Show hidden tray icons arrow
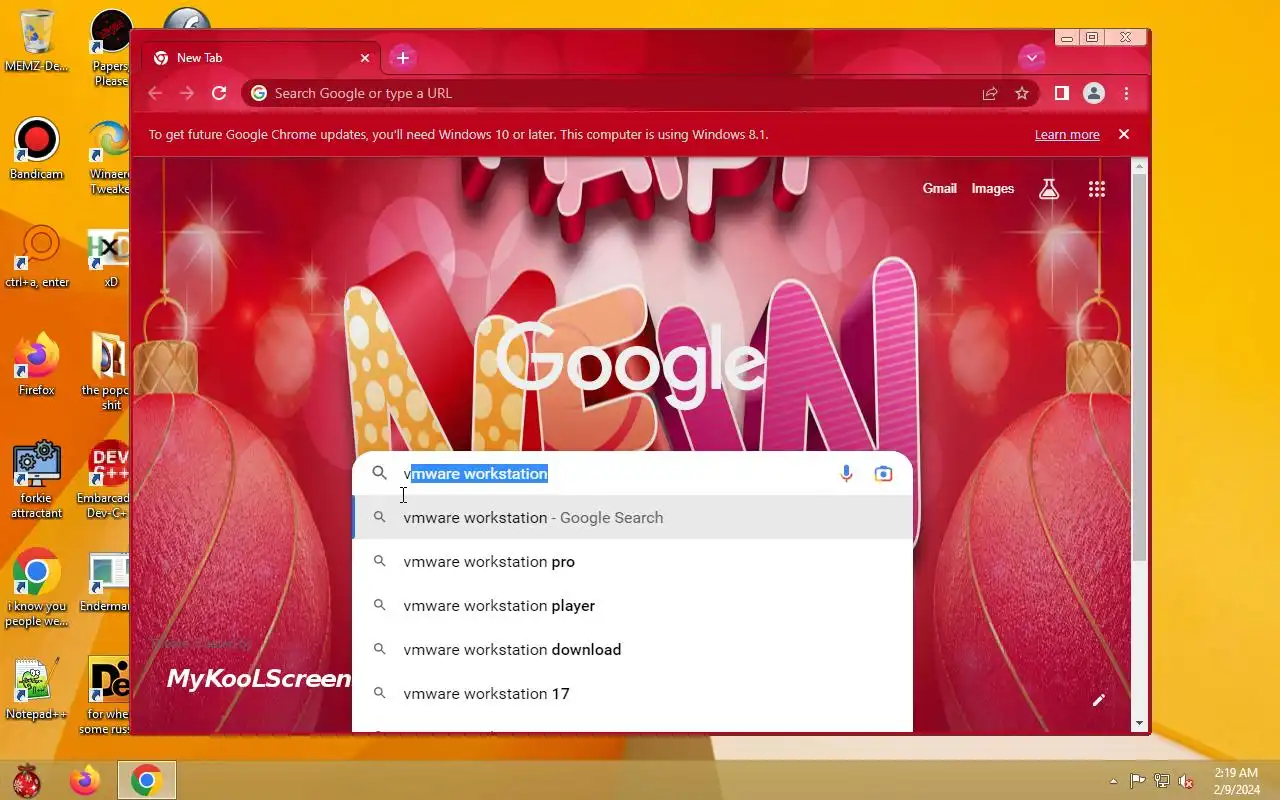This screenshot has height=800, width=1280. [x=1113, y=781]
